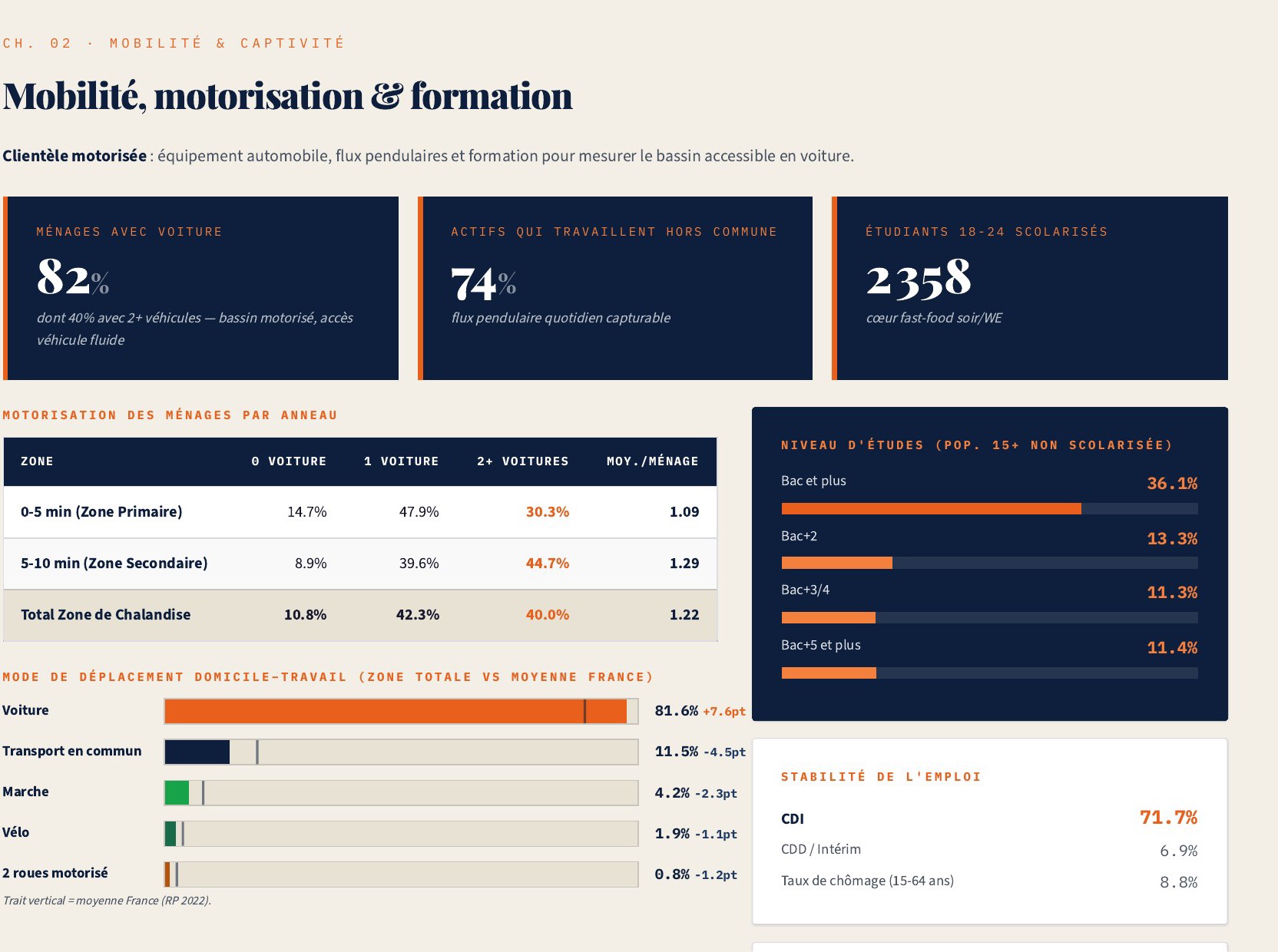The image size is (1278, 952).
Task: Click 'MODE DE DÉPLACEMENT DOMICILE-TRAVAIL' heading
Action: tap(328, 677)
